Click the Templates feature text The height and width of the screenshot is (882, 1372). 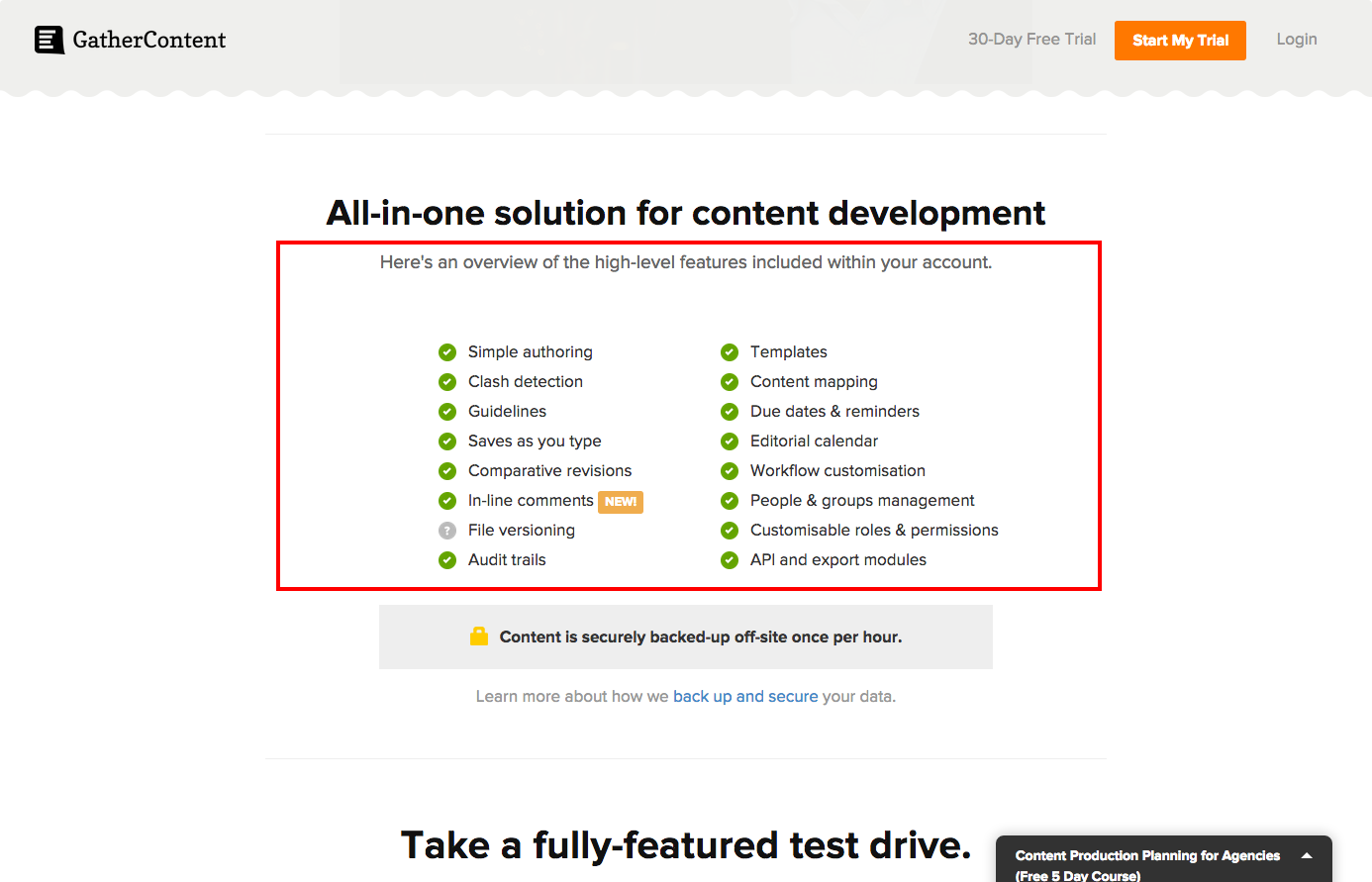click(789, 352)
